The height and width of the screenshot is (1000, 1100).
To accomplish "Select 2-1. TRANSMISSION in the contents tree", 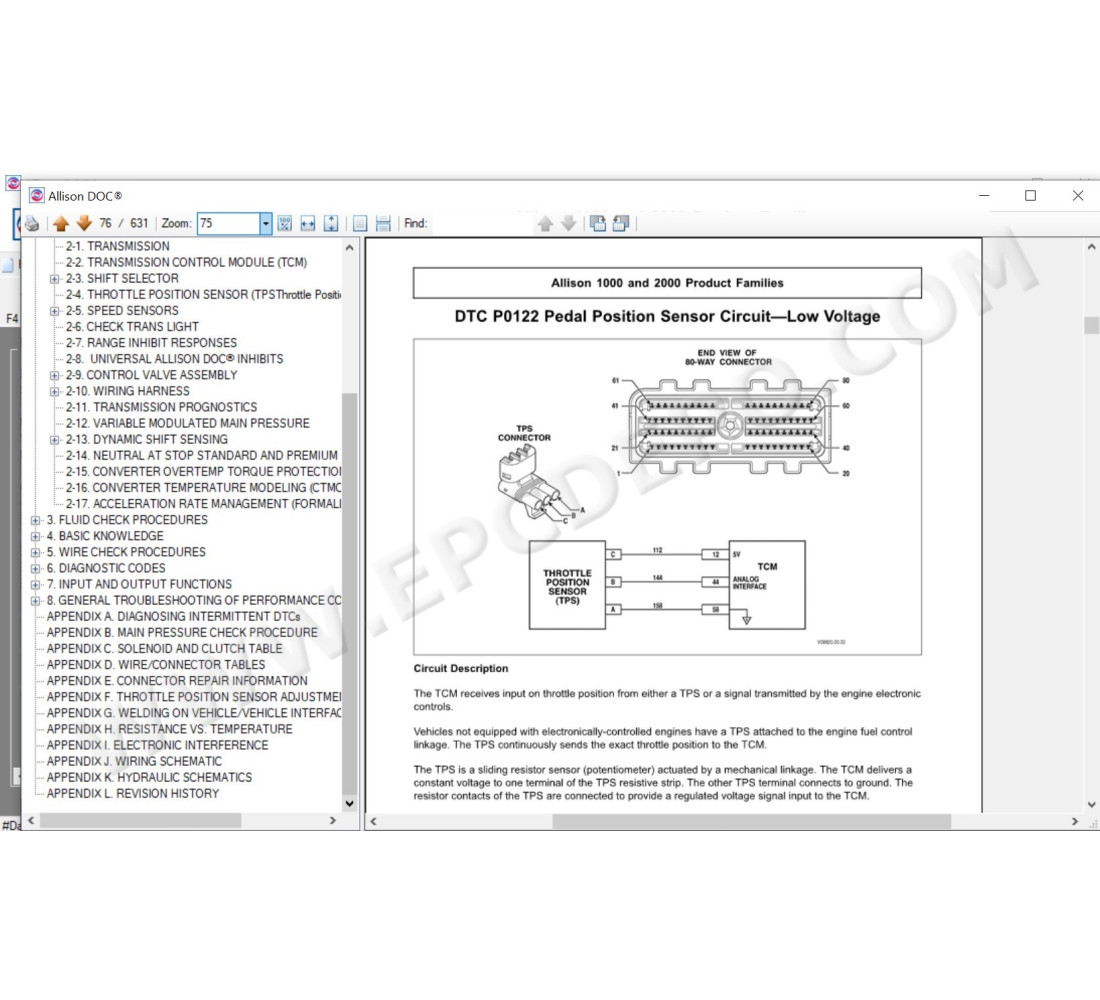I will pyautogui.click(x=118, y=246).
